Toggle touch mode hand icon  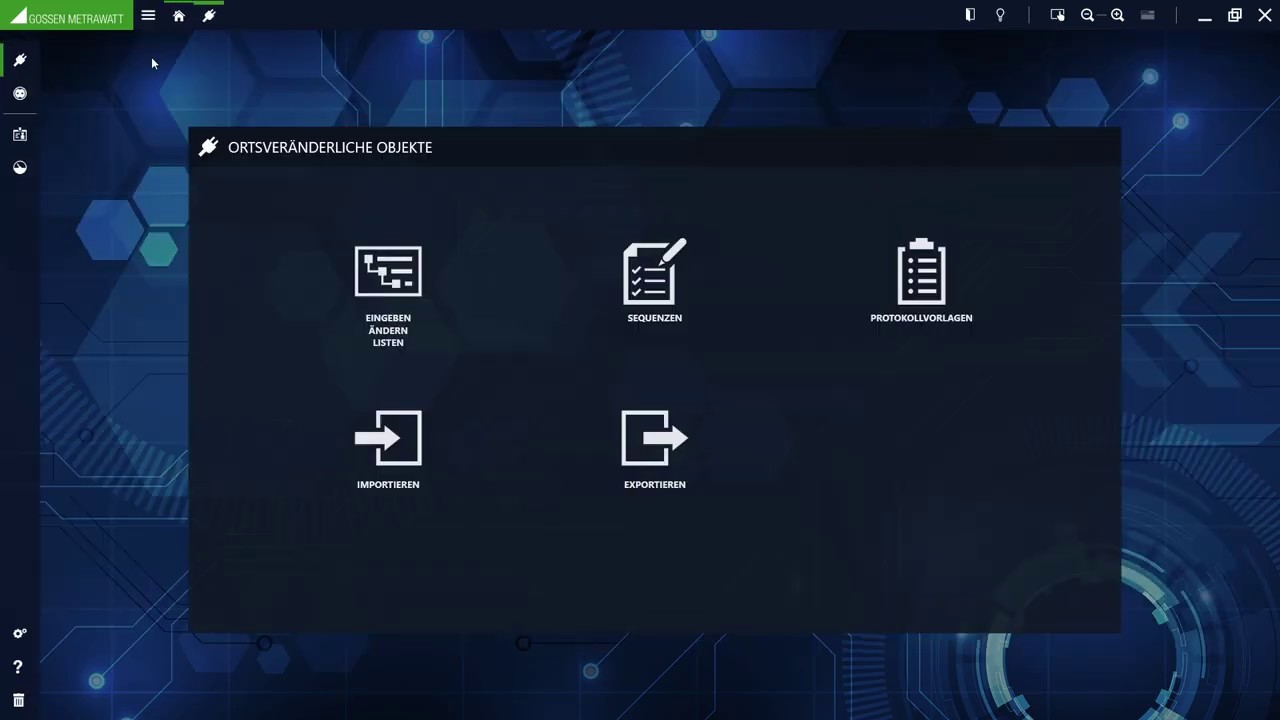(x=1057, y=15)
